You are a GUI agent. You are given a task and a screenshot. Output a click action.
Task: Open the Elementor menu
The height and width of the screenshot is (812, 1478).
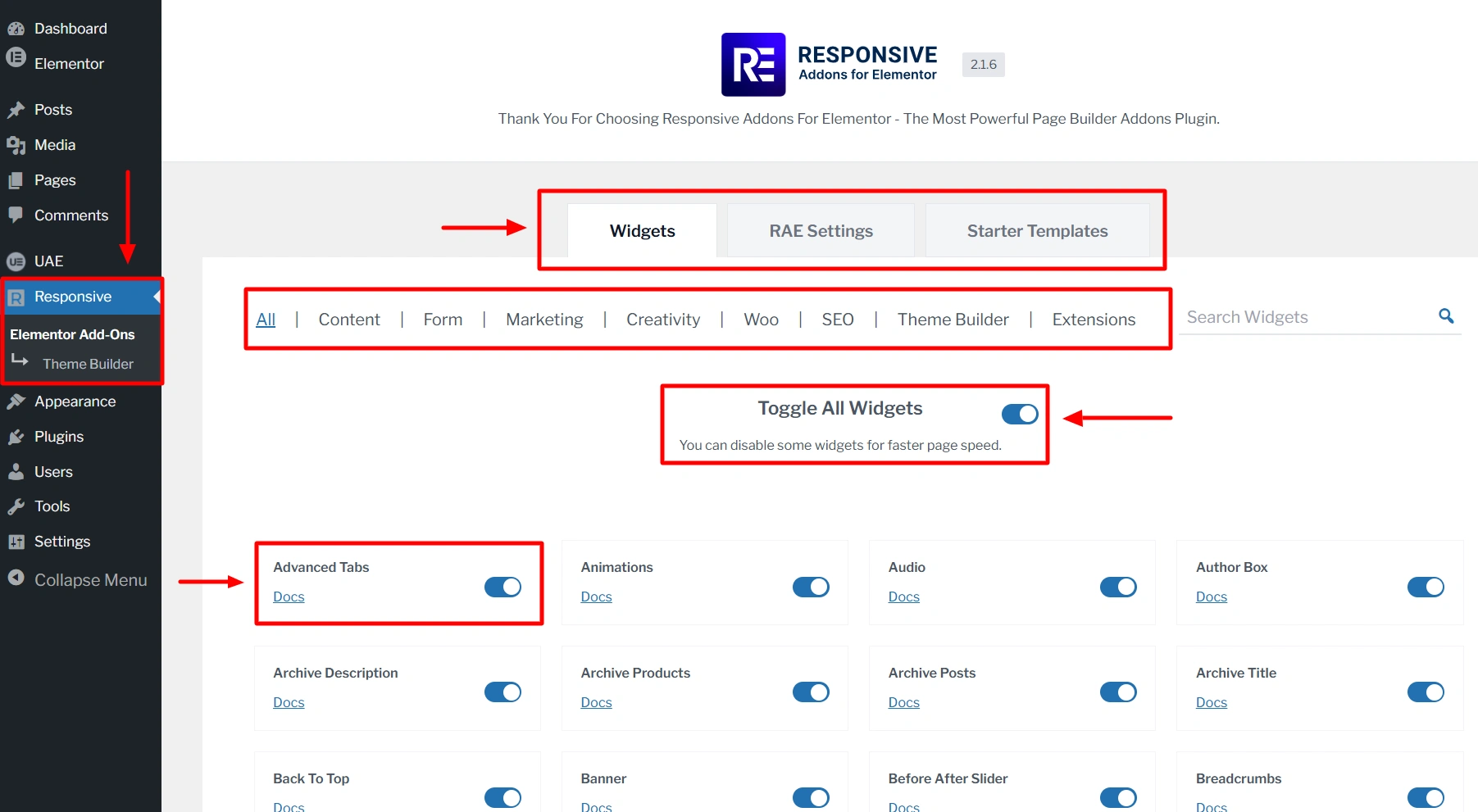[80, 63]
